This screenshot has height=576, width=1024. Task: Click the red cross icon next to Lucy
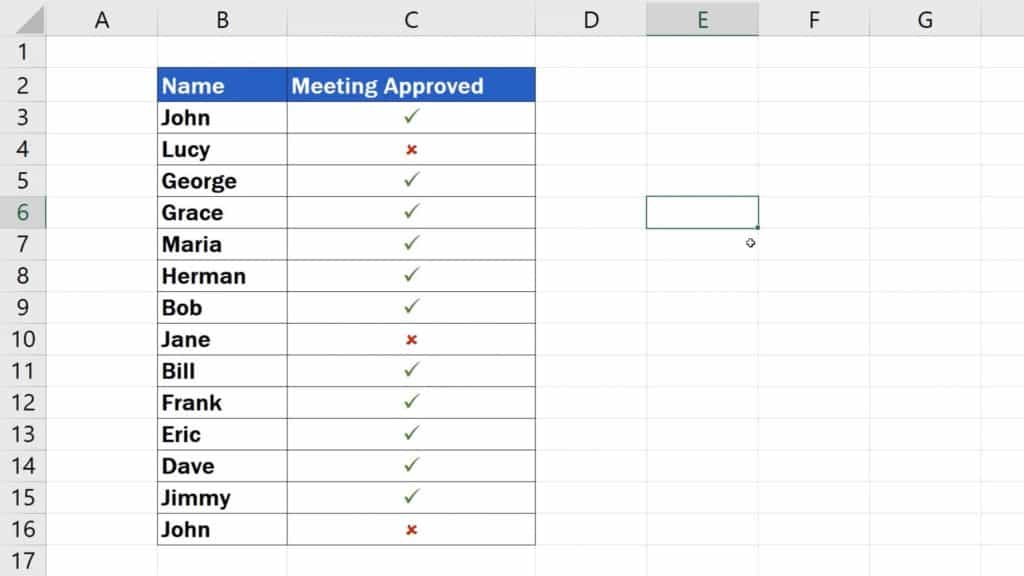point(411,149)
